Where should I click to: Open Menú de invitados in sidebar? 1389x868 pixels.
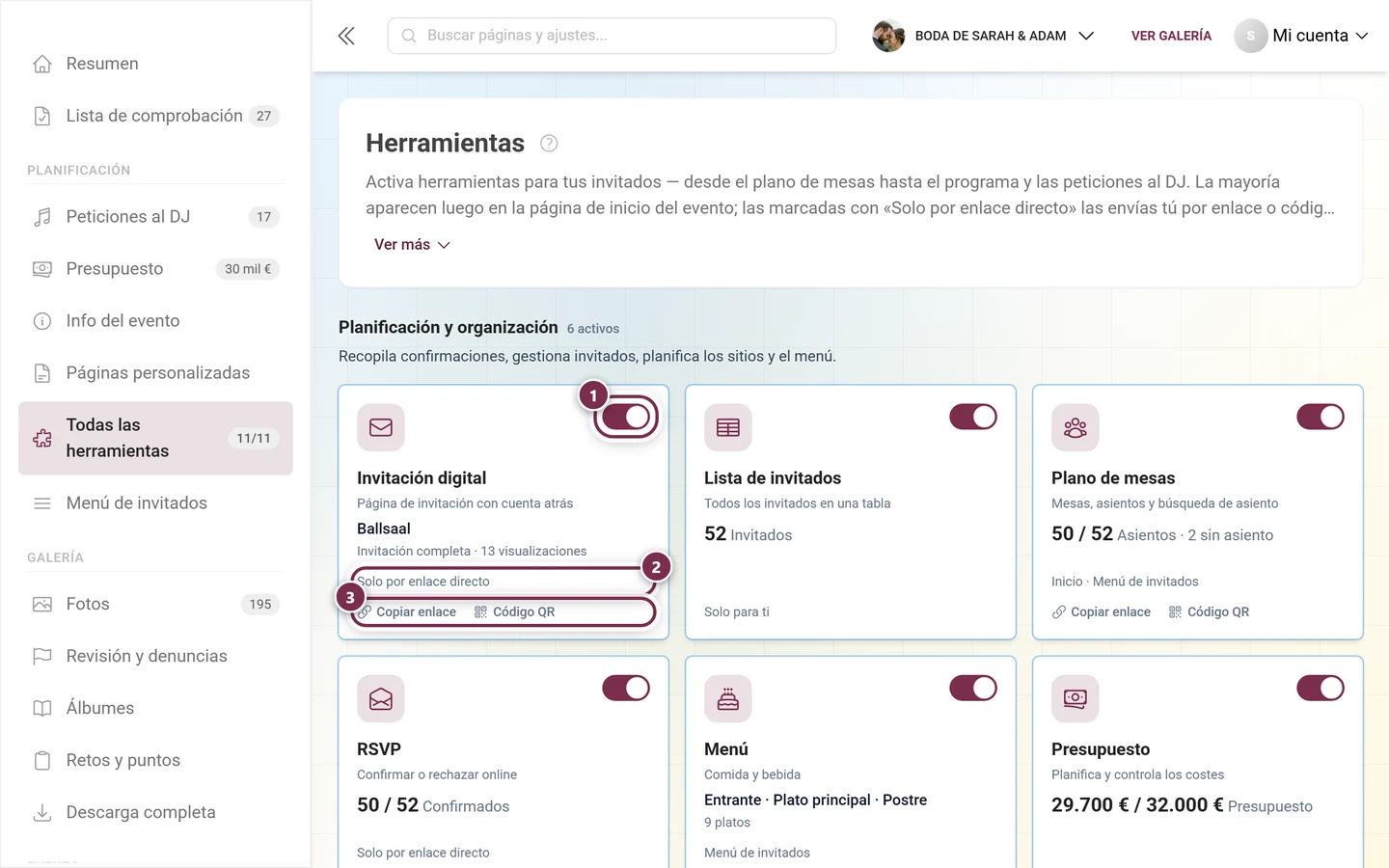tap(155, 503)
